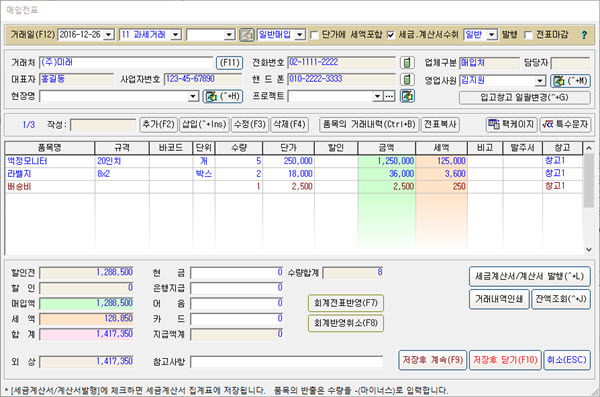Image resolution: width=600 pixels, height=397 pixels.
Task: Click the 회계반영취소(F8) button
Action: (346, 323)
